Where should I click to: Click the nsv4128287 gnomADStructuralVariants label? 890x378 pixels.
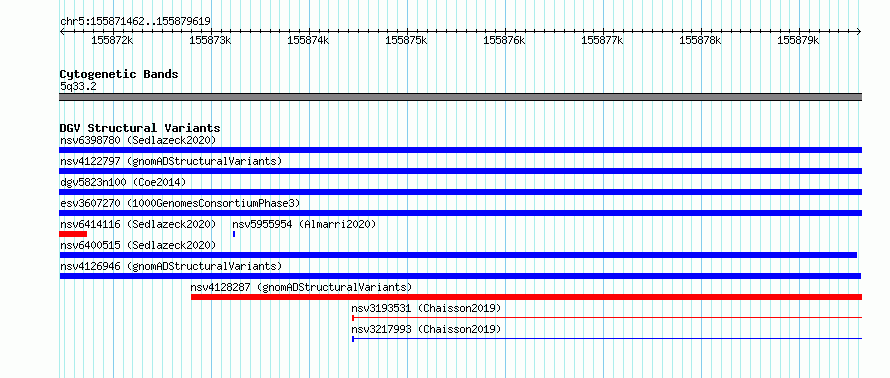301,287
